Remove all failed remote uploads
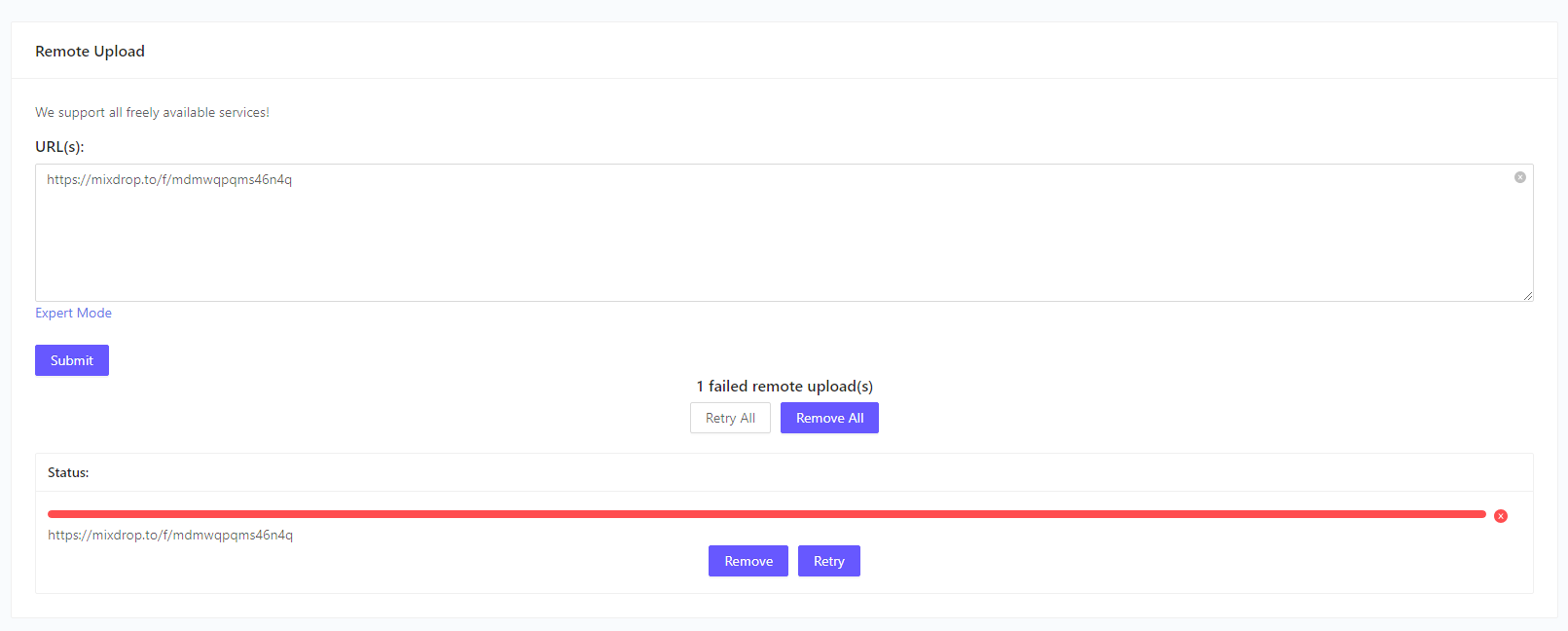1568x631 pixels. pos(829,418)
